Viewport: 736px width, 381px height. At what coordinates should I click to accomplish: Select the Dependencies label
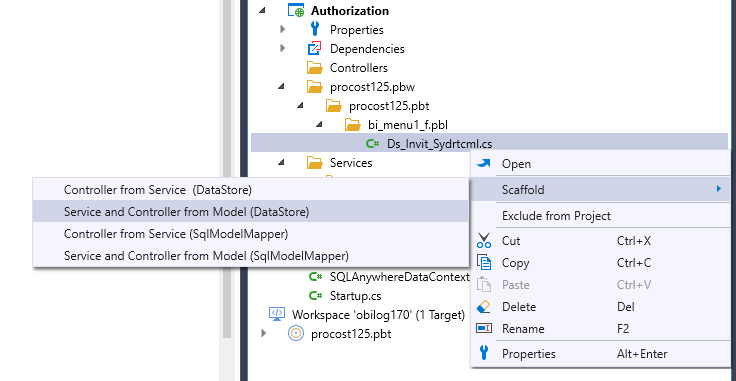coord(367,48)
